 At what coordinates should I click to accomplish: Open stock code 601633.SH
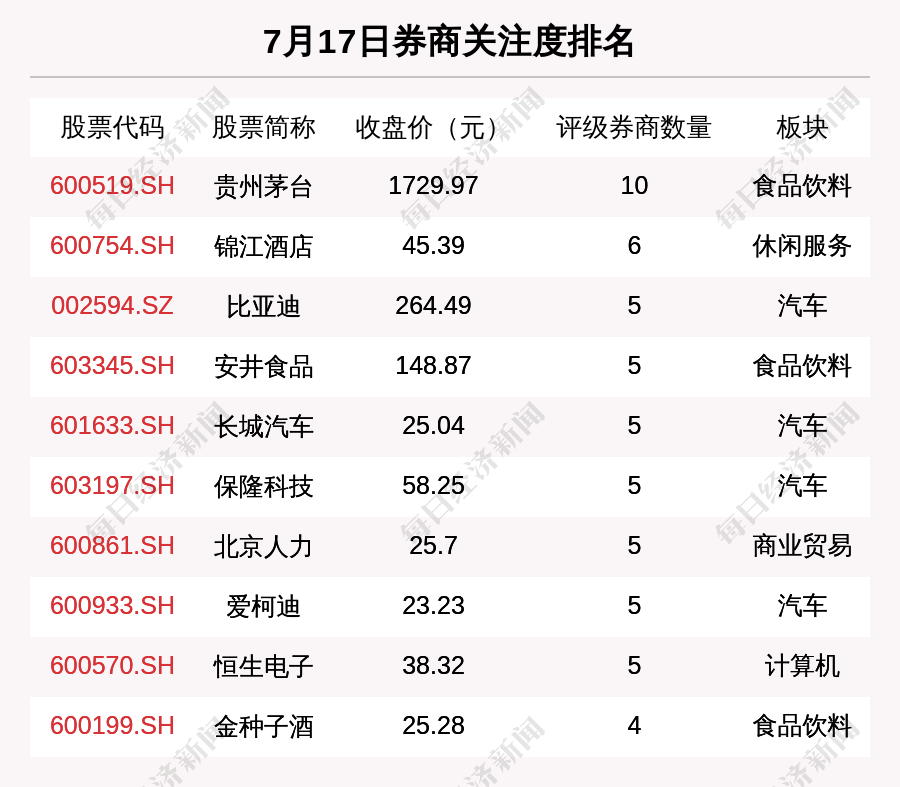112,426
